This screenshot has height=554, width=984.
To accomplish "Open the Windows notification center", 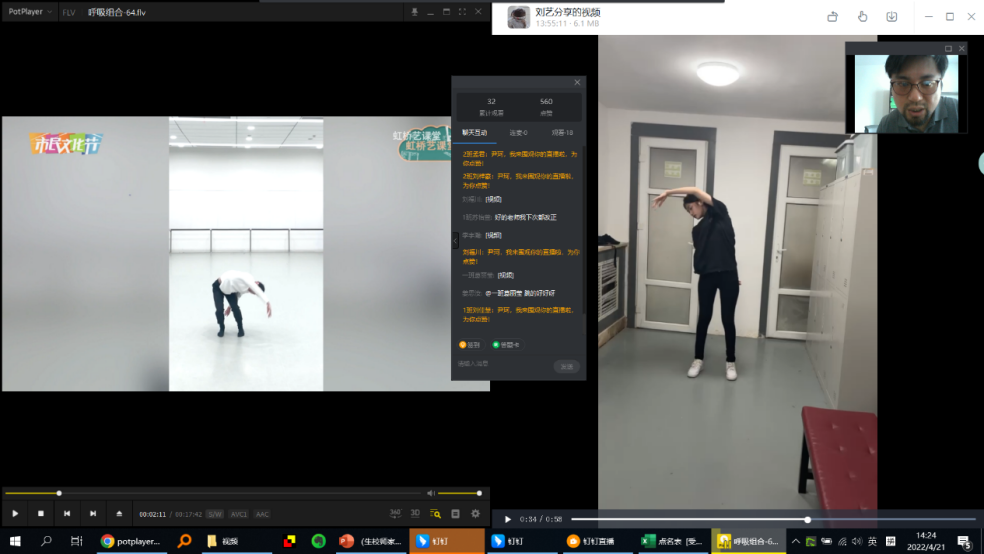I will [x=965, y=541].
